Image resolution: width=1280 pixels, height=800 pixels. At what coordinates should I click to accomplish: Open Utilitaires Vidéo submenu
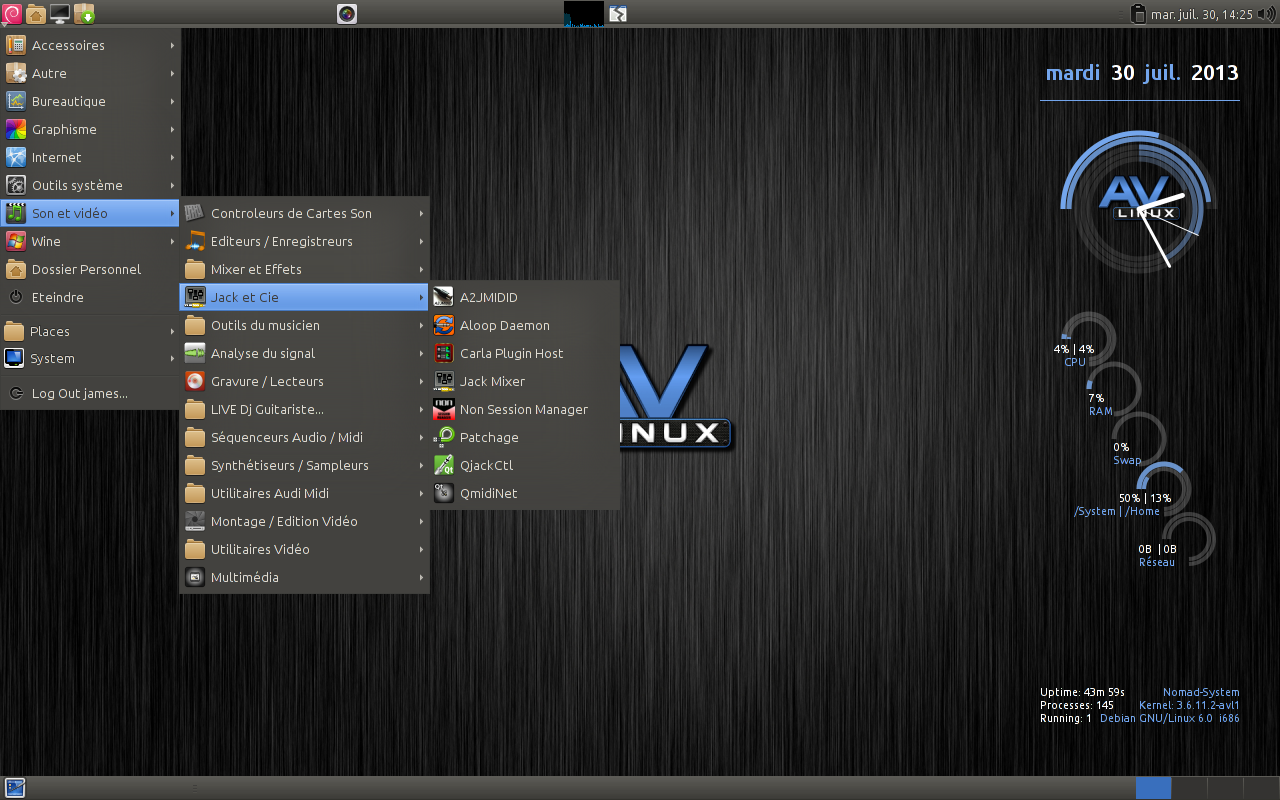304,549
